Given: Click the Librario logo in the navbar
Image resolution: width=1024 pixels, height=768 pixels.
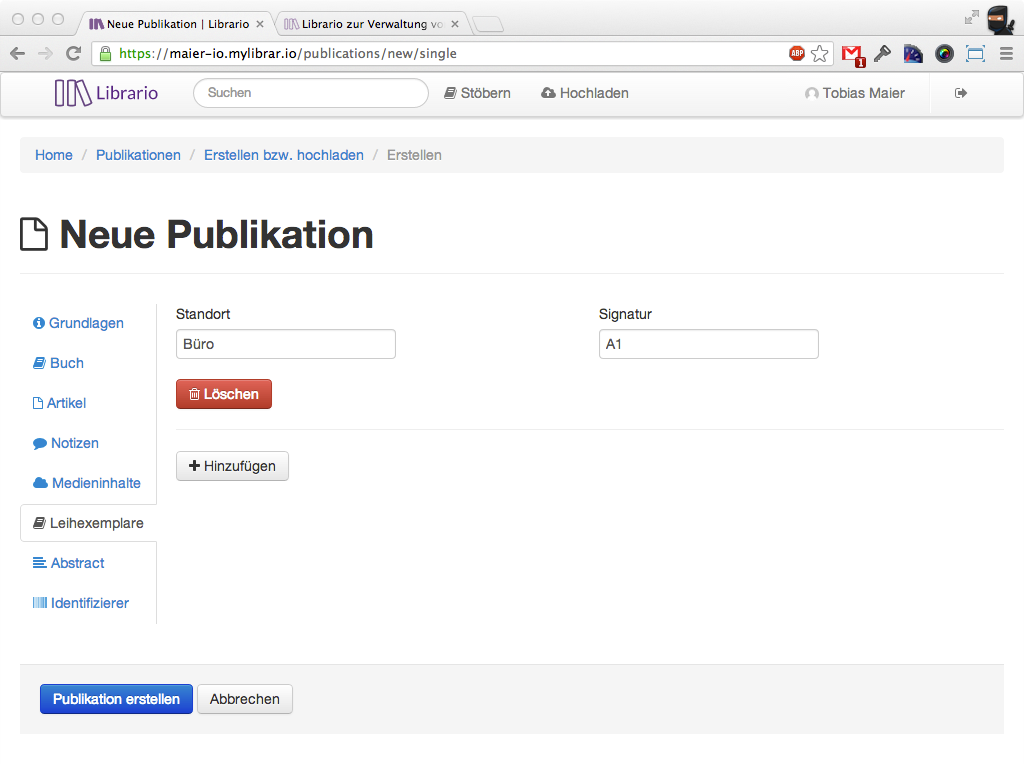Looking at the screenshot, I should (106, 93).
